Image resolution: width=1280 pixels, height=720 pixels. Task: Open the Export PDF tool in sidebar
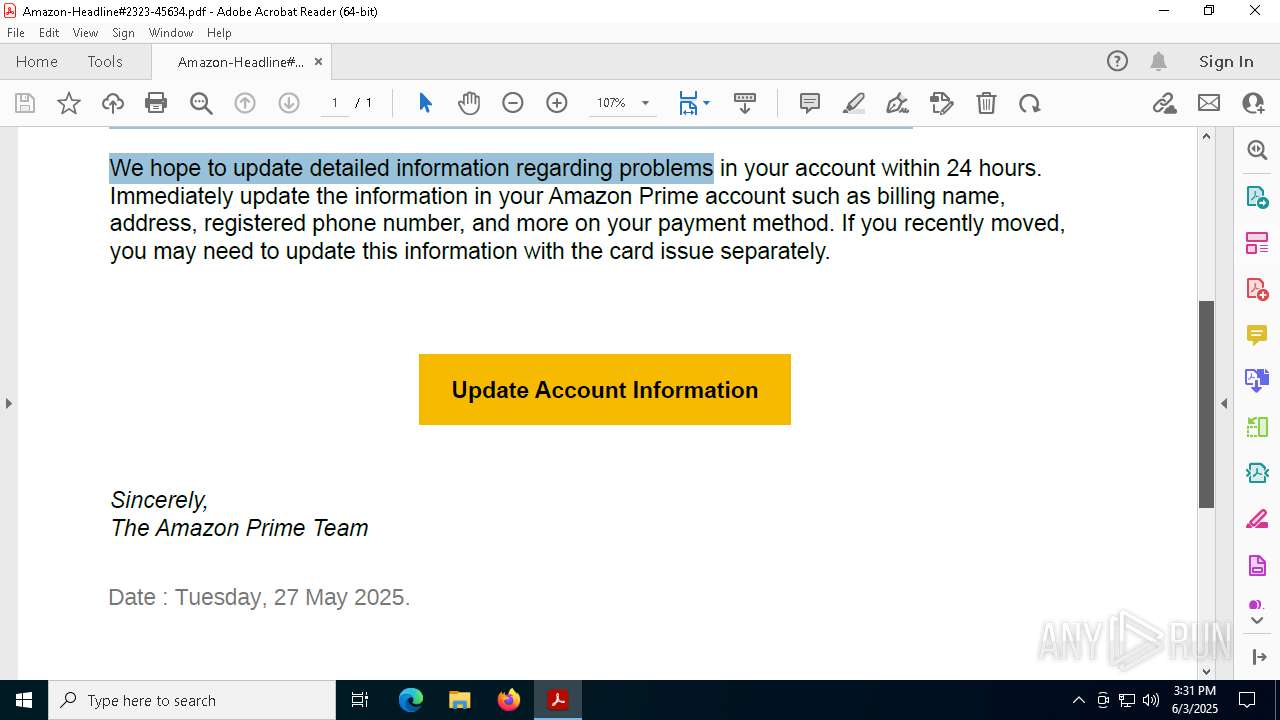point(1257,197)
